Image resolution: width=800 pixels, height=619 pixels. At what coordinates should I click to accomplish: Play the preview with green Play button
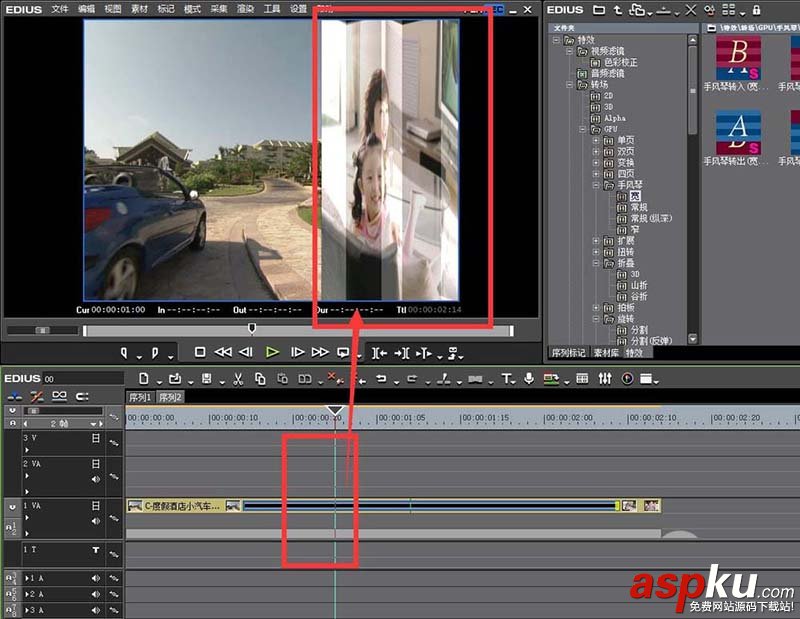point(272,352)
